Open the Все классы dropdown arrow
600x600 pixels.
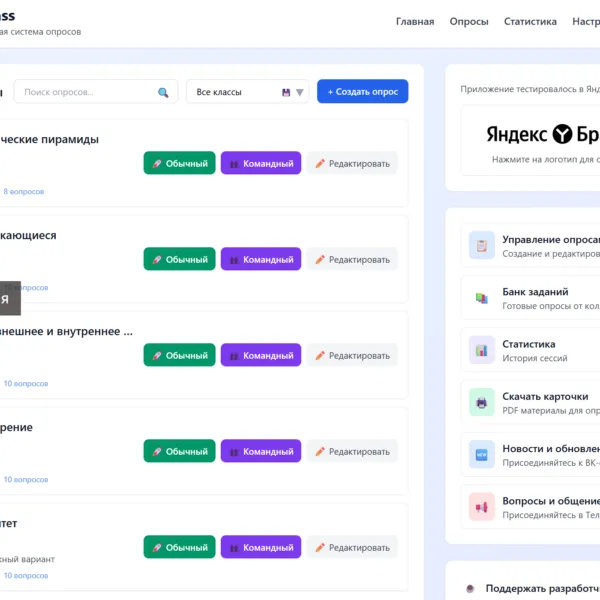(300, 92)
